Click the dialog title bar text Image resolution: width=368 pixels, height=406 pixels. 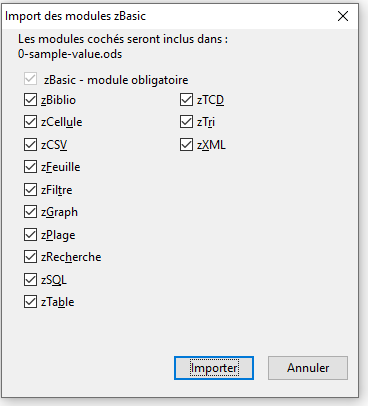tap(75, 16)
